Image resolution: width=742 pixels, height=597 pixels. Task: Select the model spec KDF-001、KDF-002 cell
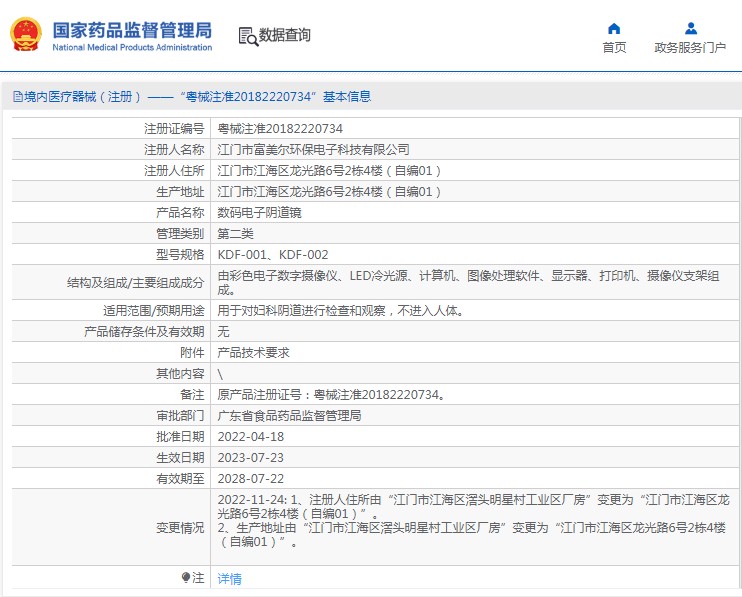pyautogui.click(x=273, y=255)
